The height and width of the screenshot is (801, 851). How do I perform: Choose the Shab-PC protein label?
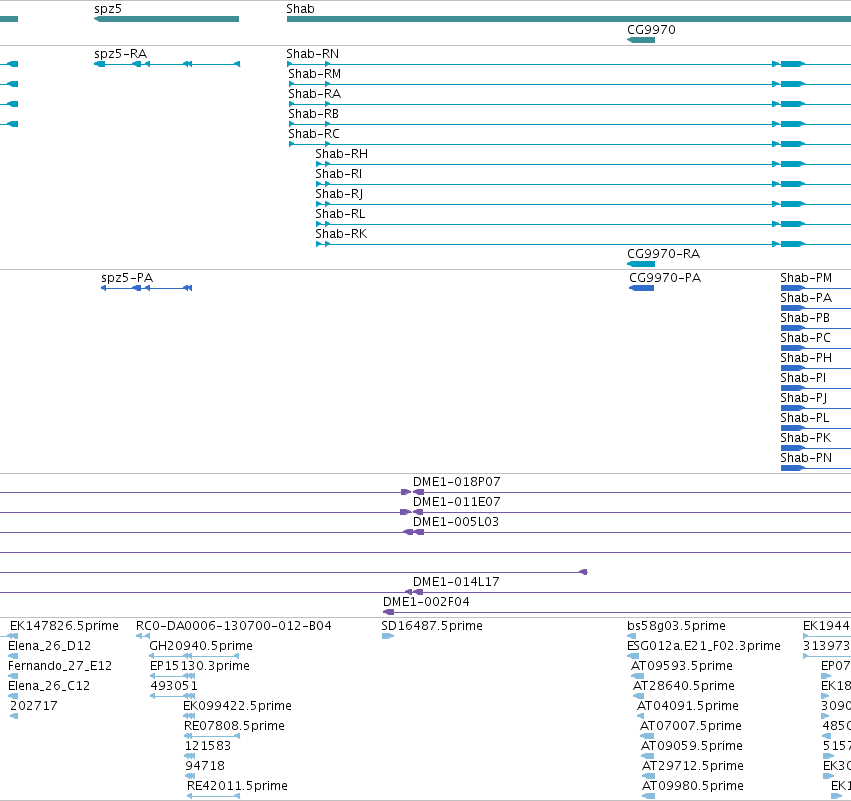[805, 338]
